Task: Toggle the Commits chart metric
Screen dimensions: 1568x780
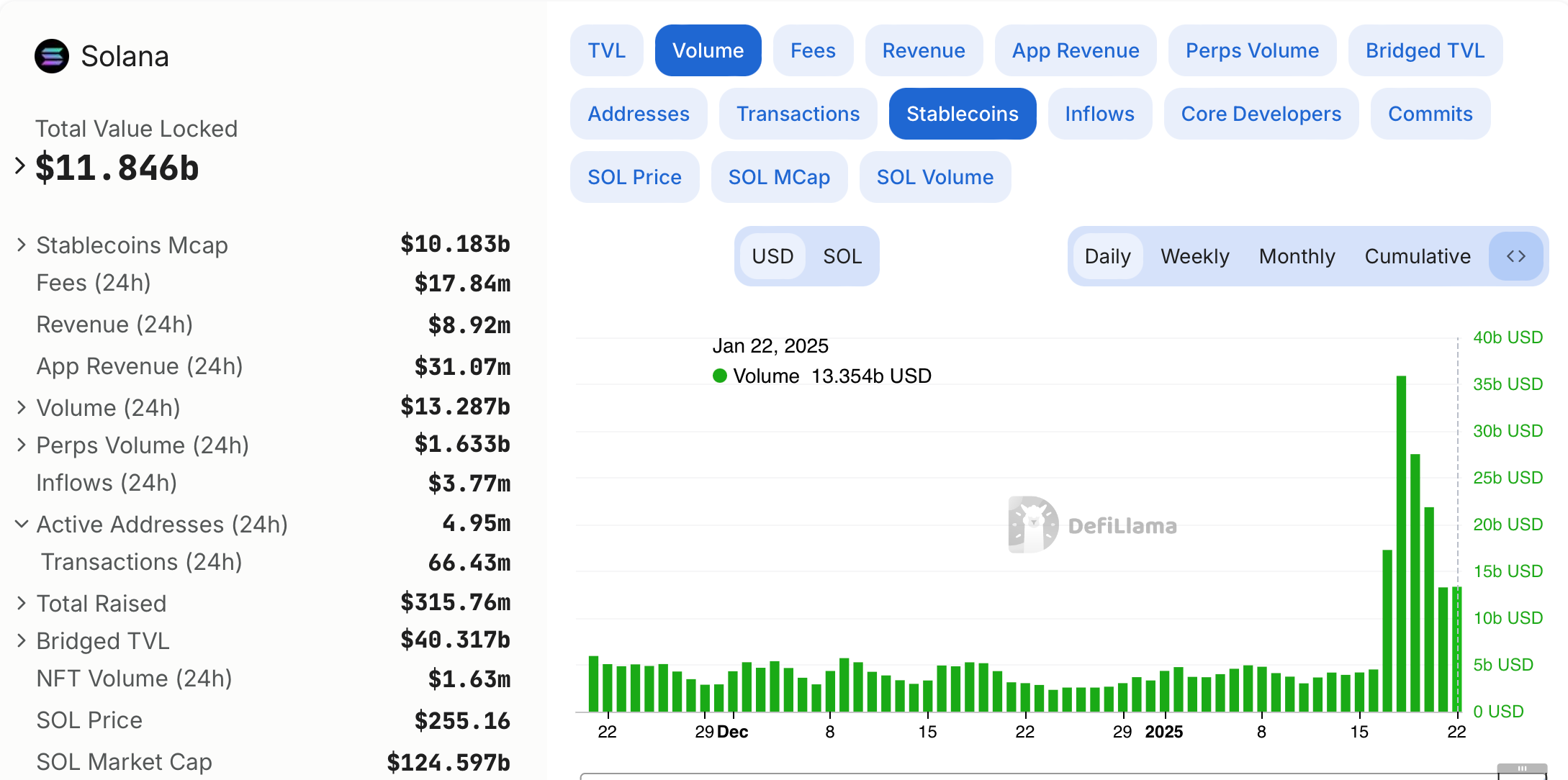Action: coord(1430,114)
